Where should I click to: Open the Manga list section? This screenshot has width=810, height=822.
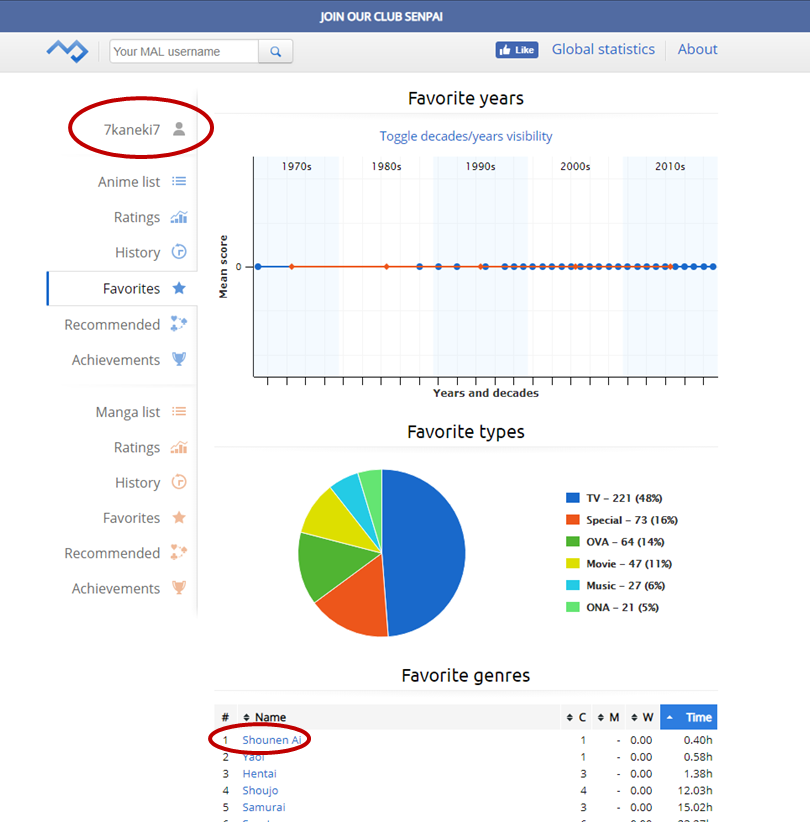(x=127, y=412)
